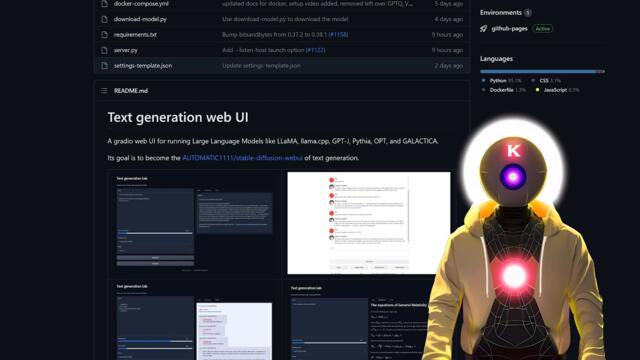Screen dimensions: 640x360
Task: Open General Relativity equations screenshot
Action: click(359, 321)
